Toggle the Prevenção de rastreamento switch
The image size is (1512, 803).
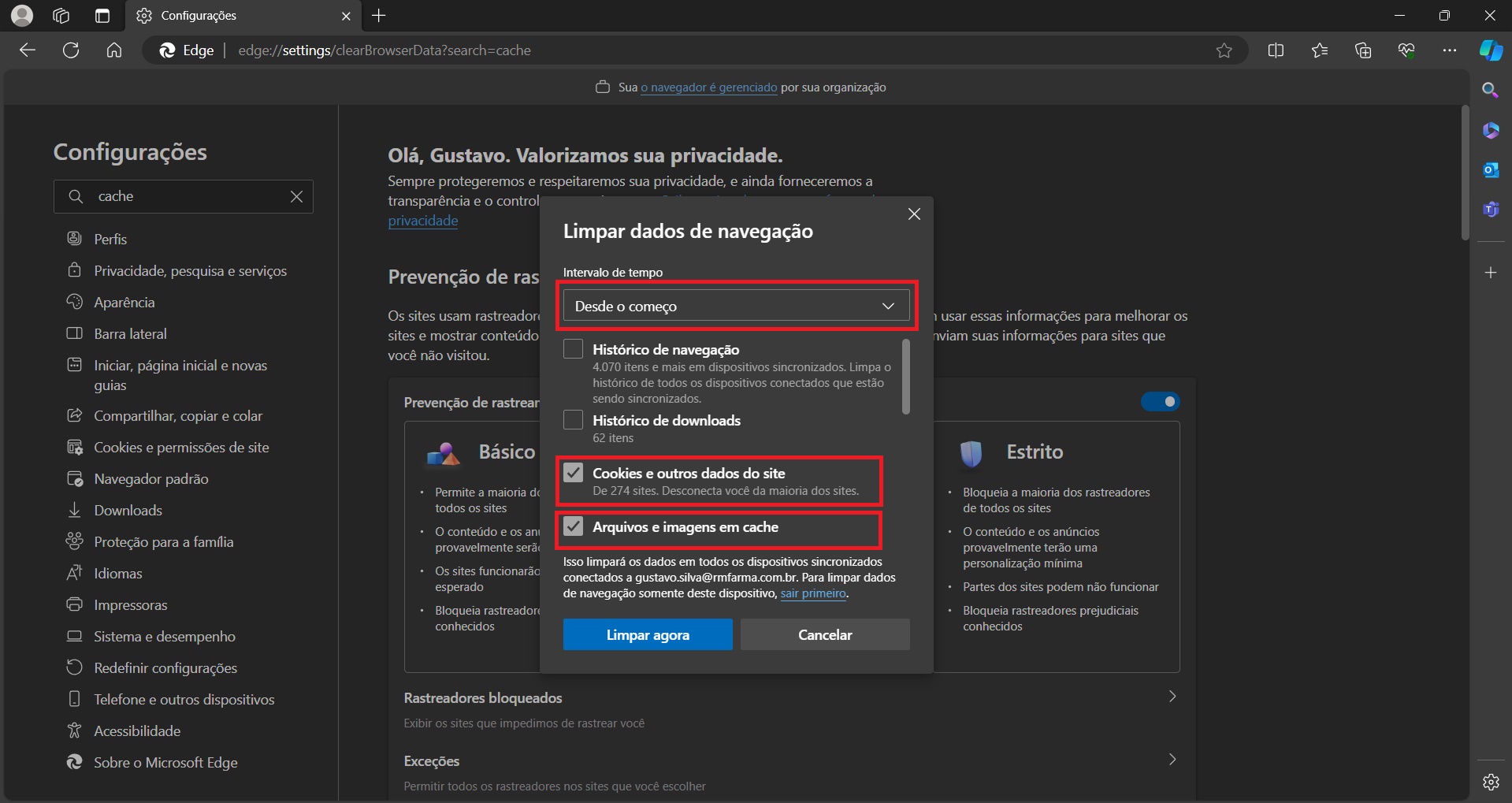[x=1160, y=402]
